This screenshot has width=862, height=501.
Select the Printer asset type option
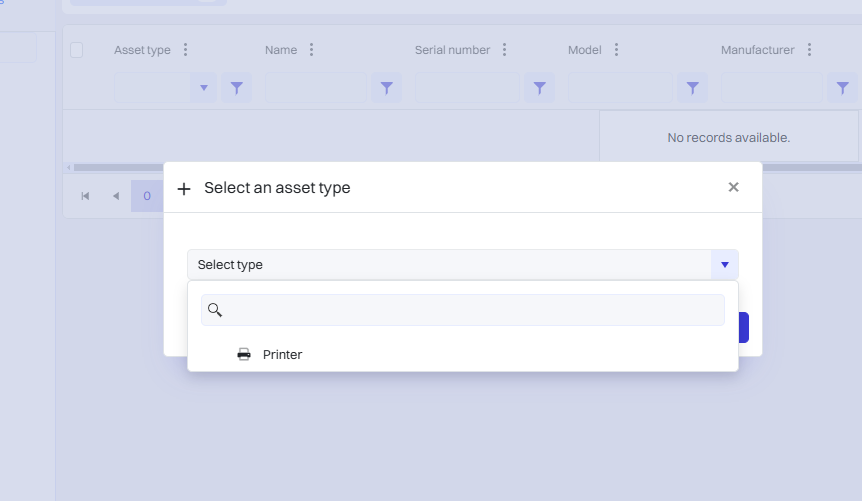[x=282, y=355]
